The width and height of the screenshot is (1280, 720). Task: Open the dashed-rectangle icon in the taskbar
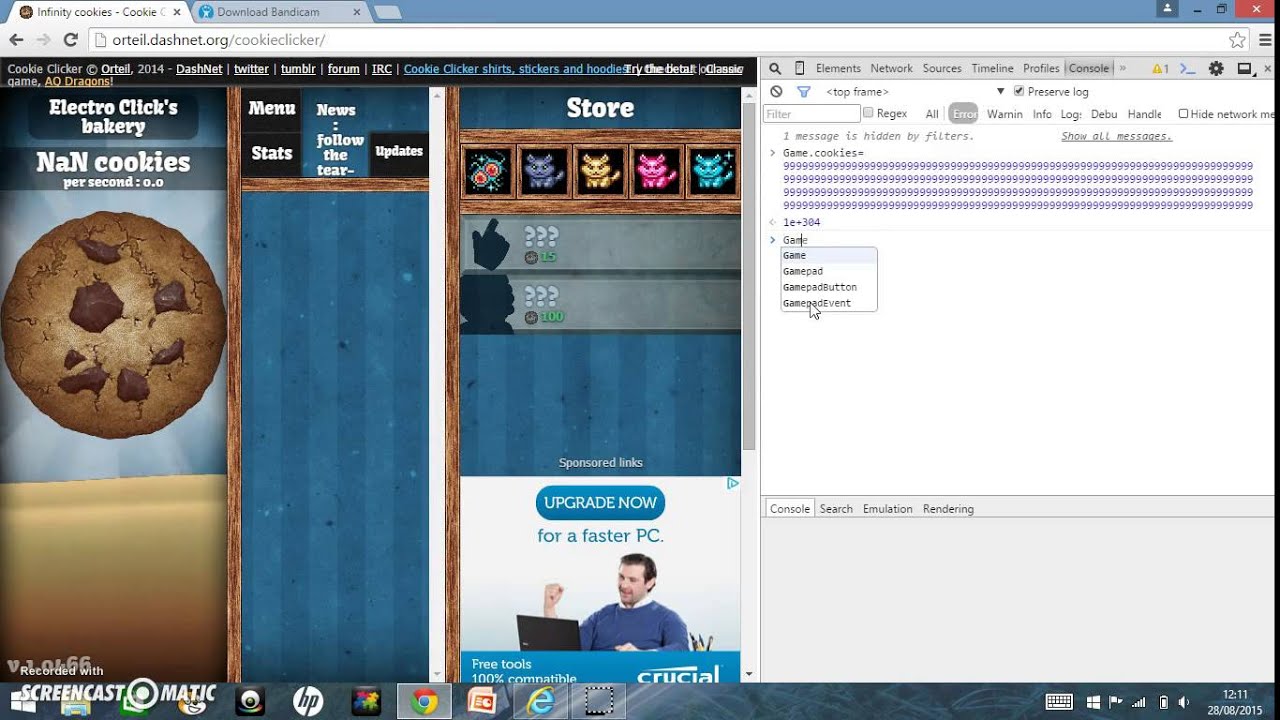599,702
